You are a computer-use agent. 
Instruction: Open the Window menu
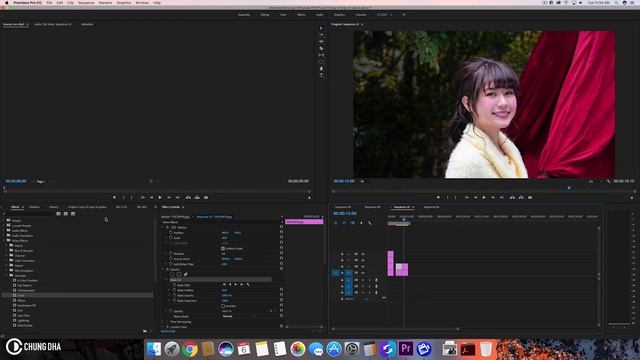point(142,2)
